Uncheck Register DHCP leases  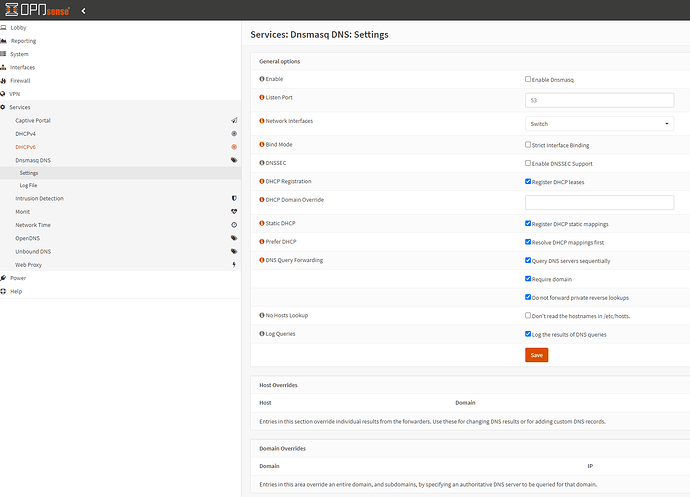point(528,182)
